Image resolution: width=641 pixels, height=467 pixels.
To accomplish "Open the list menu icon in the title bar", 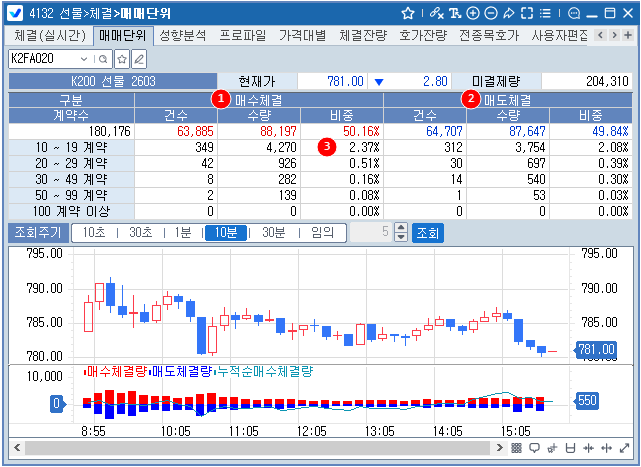I will (545, 13).
